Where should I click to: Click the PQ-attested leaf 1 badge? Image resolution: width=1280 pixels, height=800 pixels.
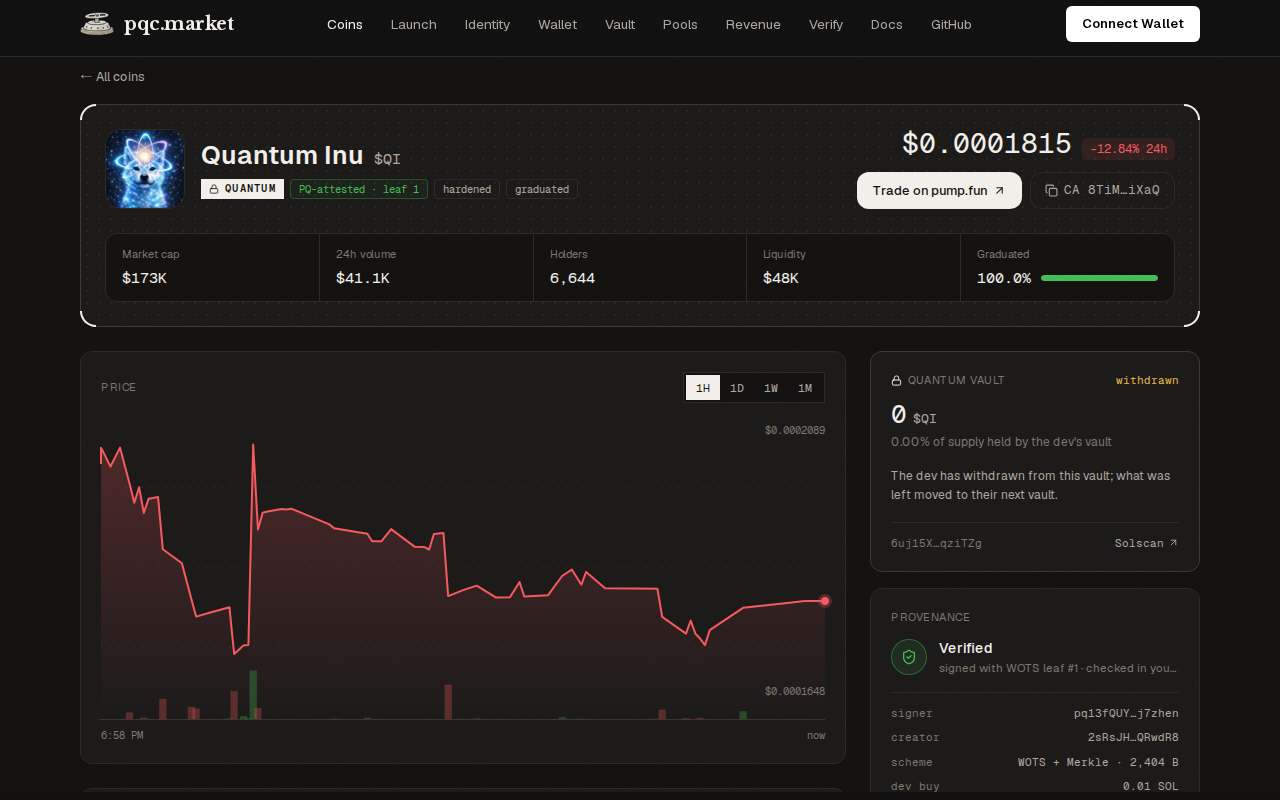pyautogui.click(x=359, y=189)
